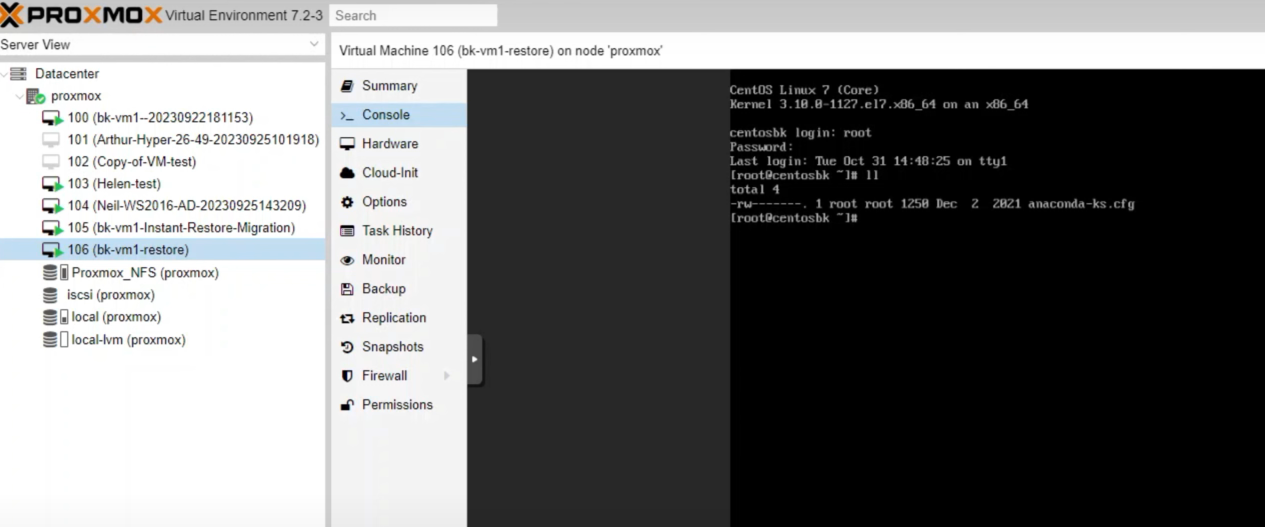Image resolution: width=1265 pixels, height=527 pixels.
Task: Click the Datacenter server icon
Action: [x=19, y=74]
